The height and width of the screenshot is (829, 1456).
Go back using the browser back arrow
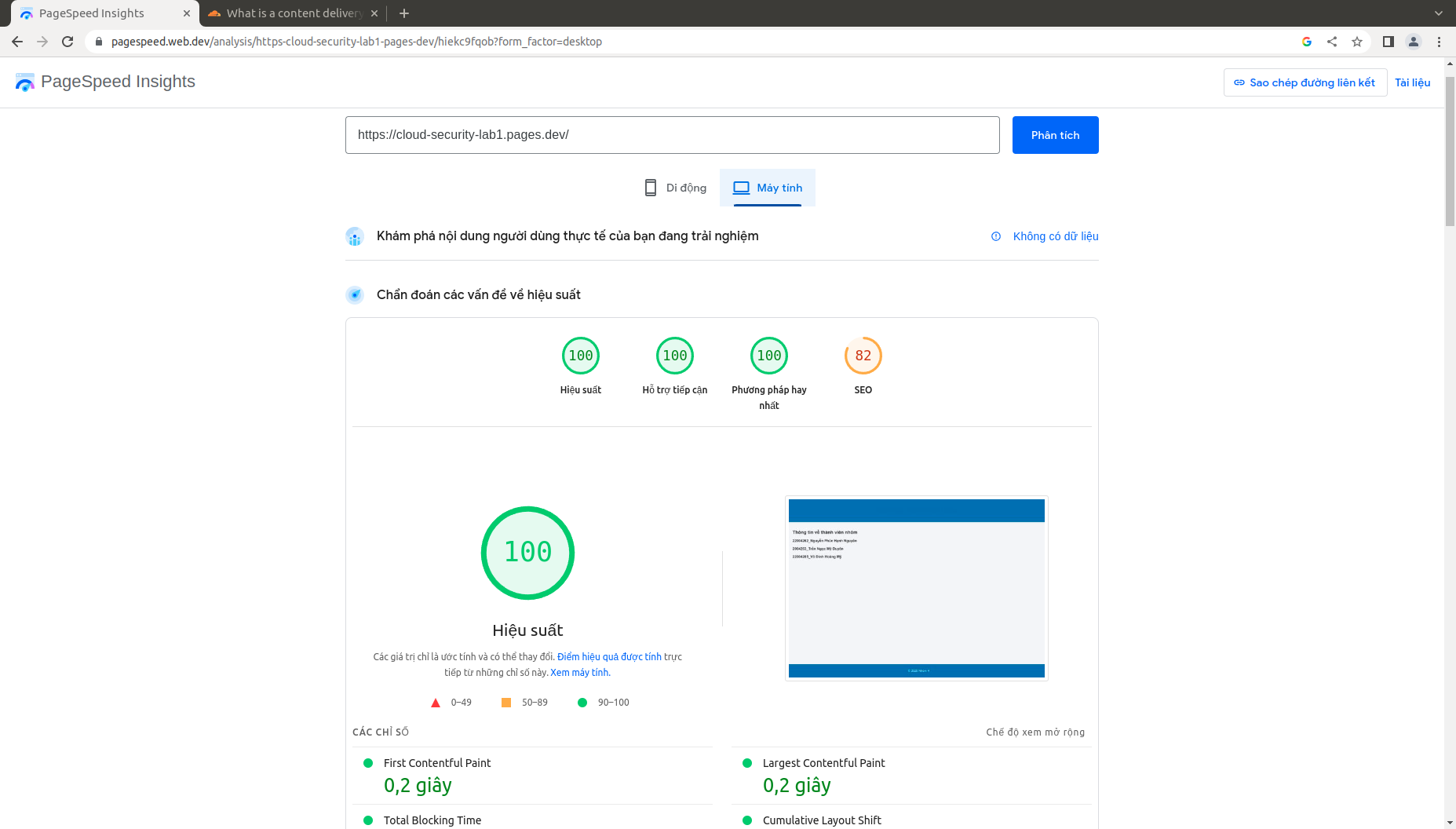click(17, 42)
